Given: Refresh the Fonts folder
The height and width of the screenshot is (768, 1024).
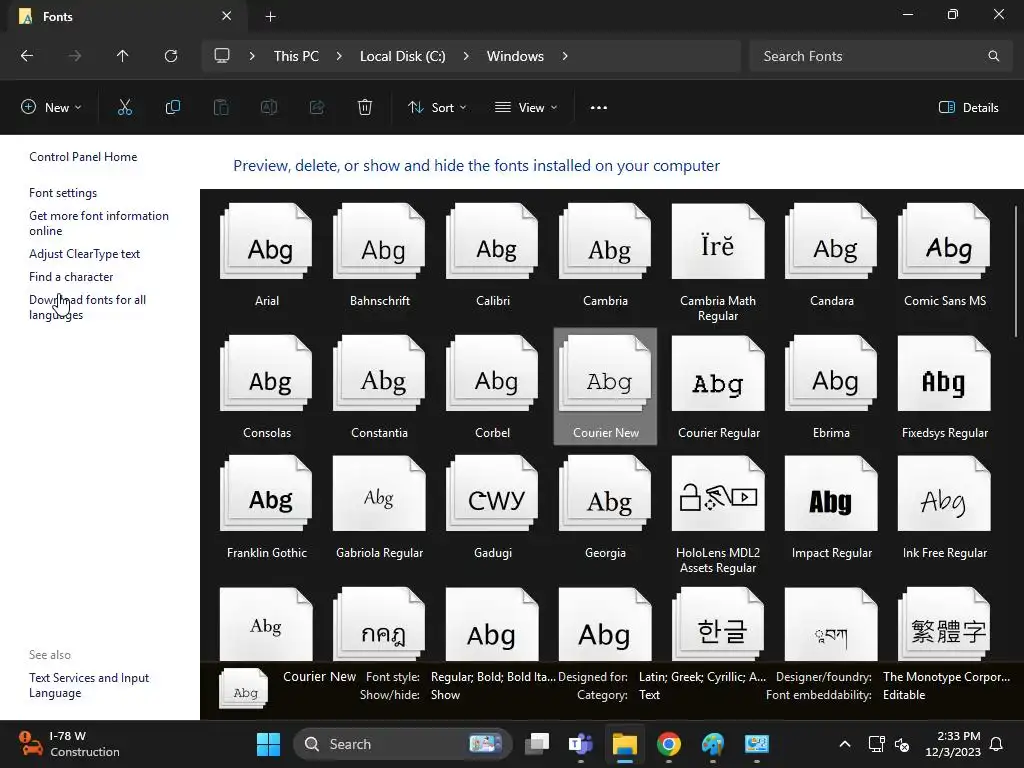Looking at the screenshot, I should click(171, 56).
